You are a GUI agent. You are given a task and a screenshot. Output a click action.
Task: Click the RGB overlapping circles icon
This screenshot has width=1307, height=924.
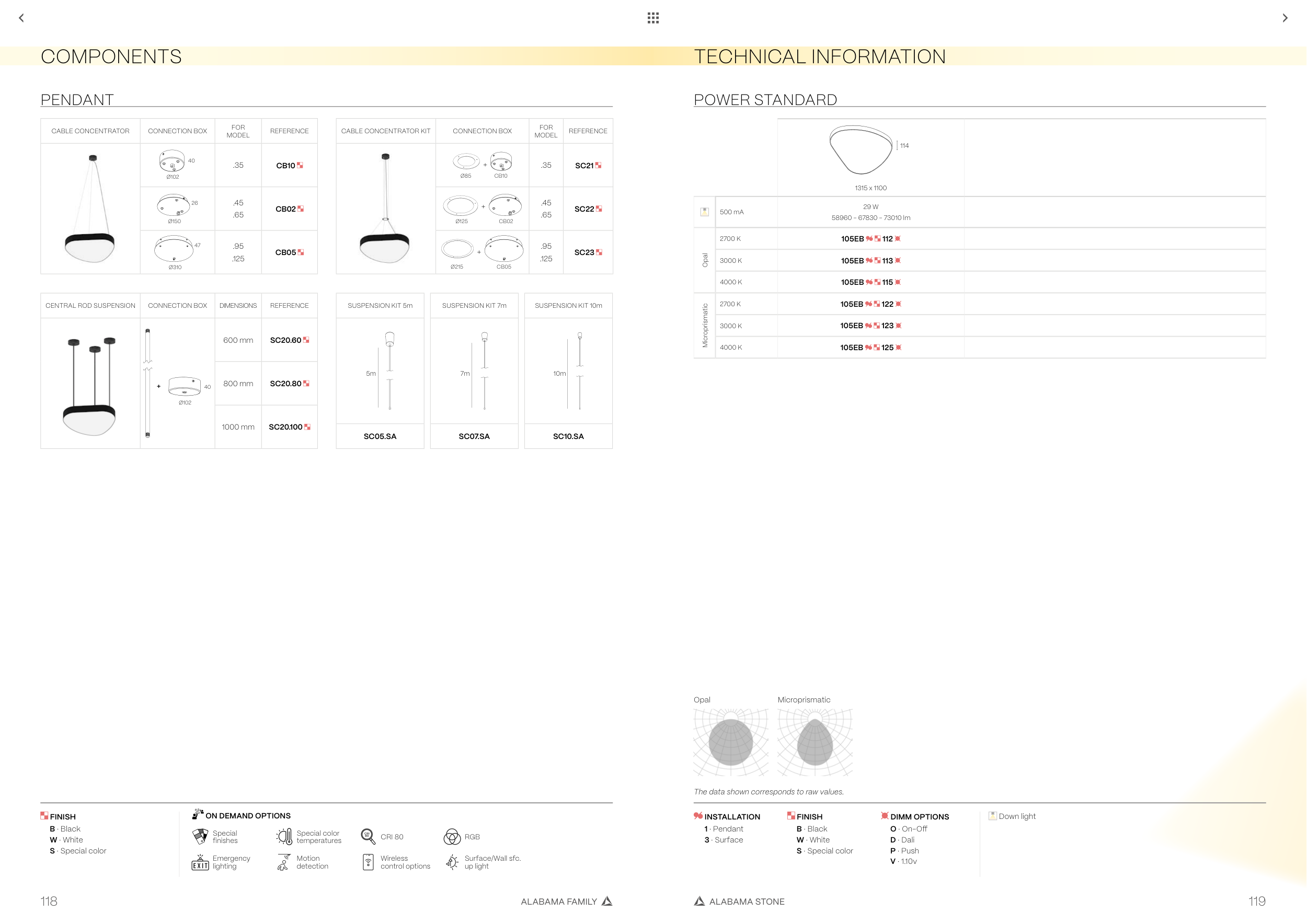pyautogui.click(x=452, y=837)
